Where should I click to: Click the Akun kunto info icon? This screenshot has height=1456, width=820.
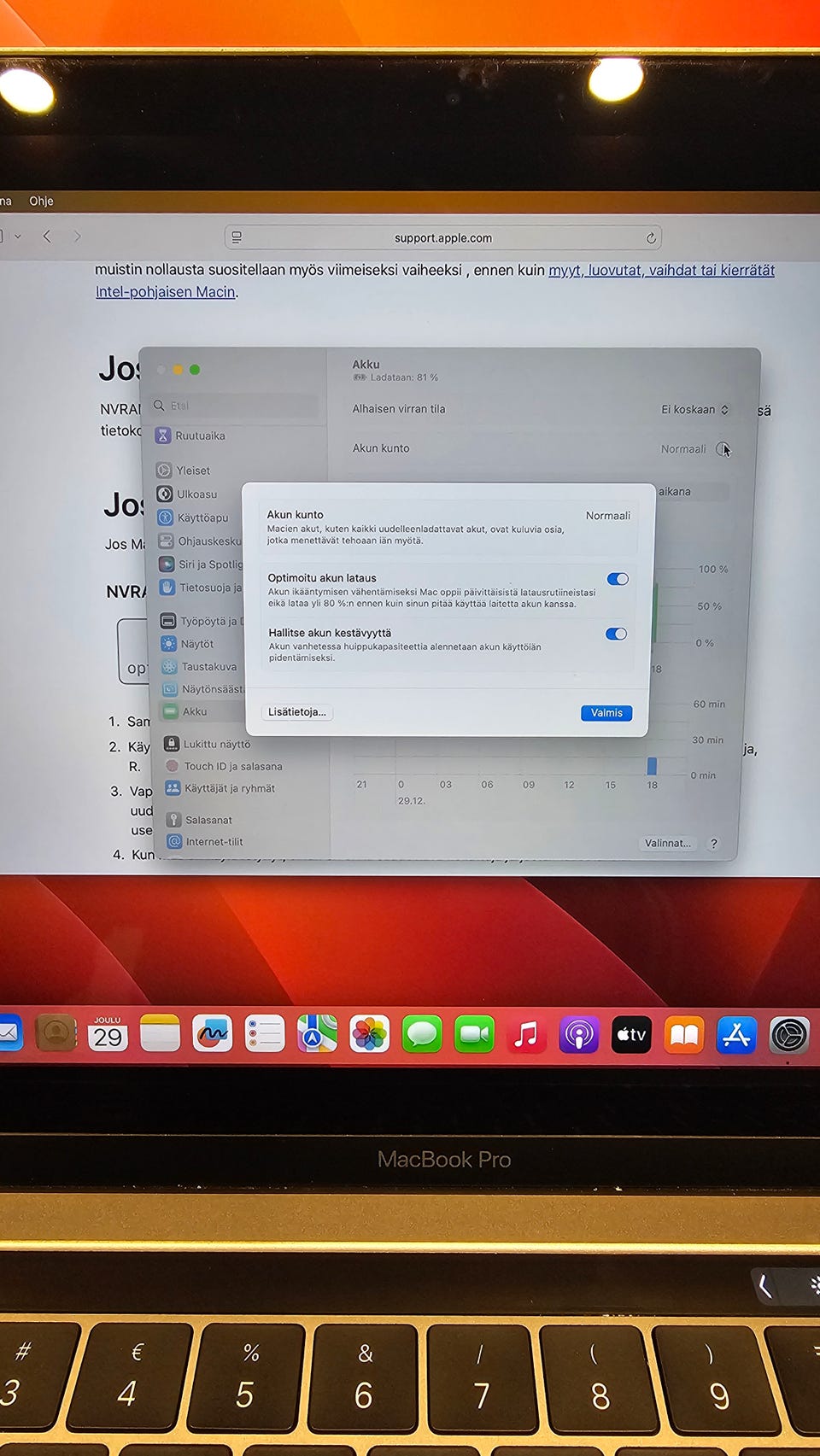click(723, 449)
